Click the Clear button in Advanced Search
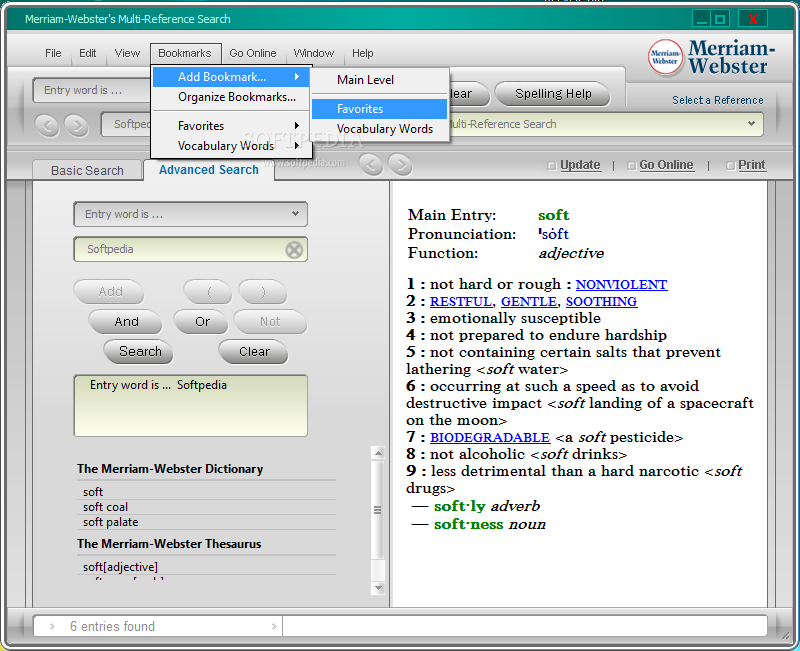The image size is (800, 651). click(x=254, y=352)
